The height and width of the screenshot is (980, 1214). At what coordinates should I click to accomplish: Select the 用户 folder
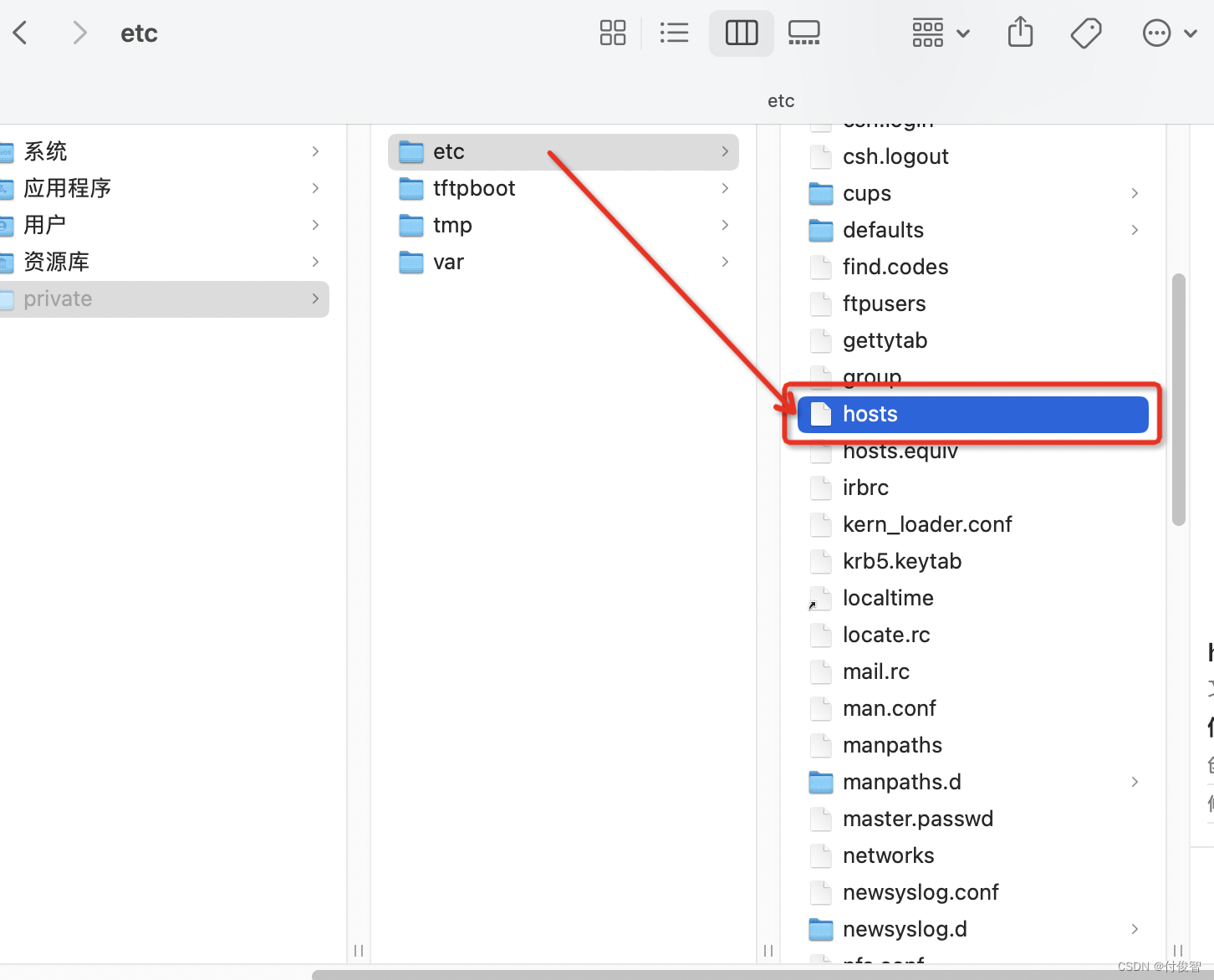click(165, 225)
